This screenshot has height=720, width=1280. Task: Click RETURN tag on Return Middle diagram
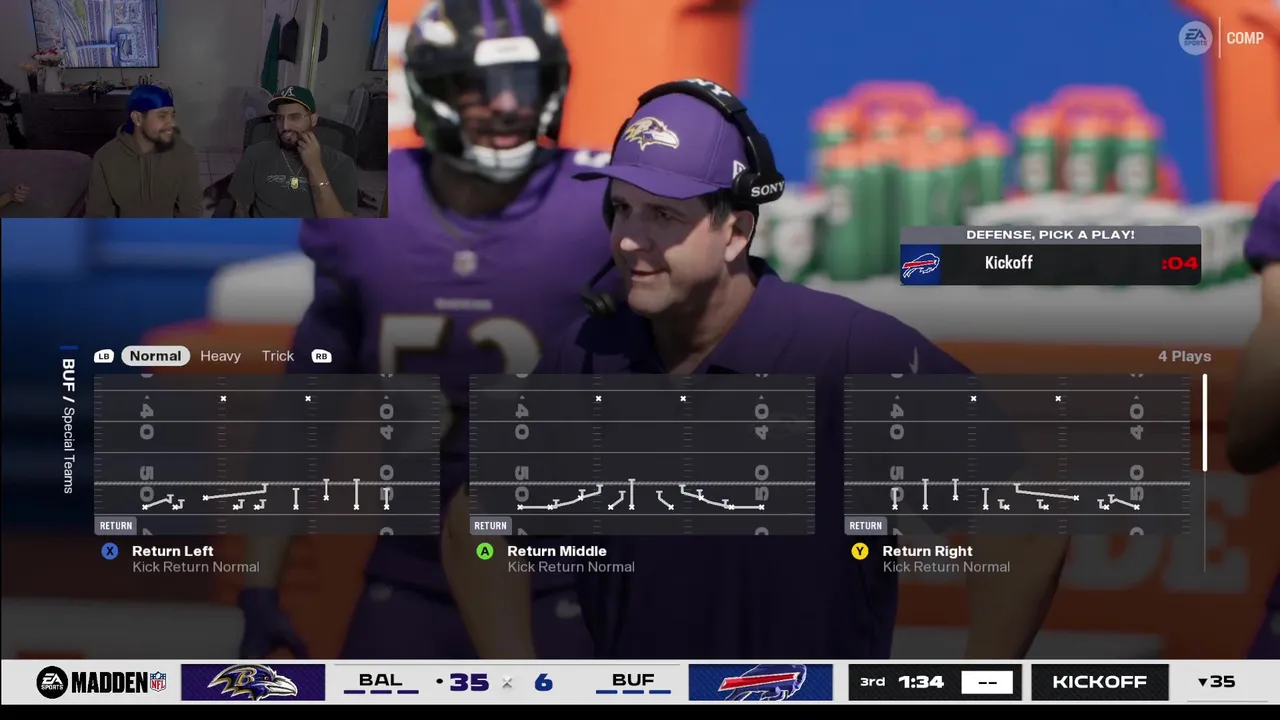490,525
